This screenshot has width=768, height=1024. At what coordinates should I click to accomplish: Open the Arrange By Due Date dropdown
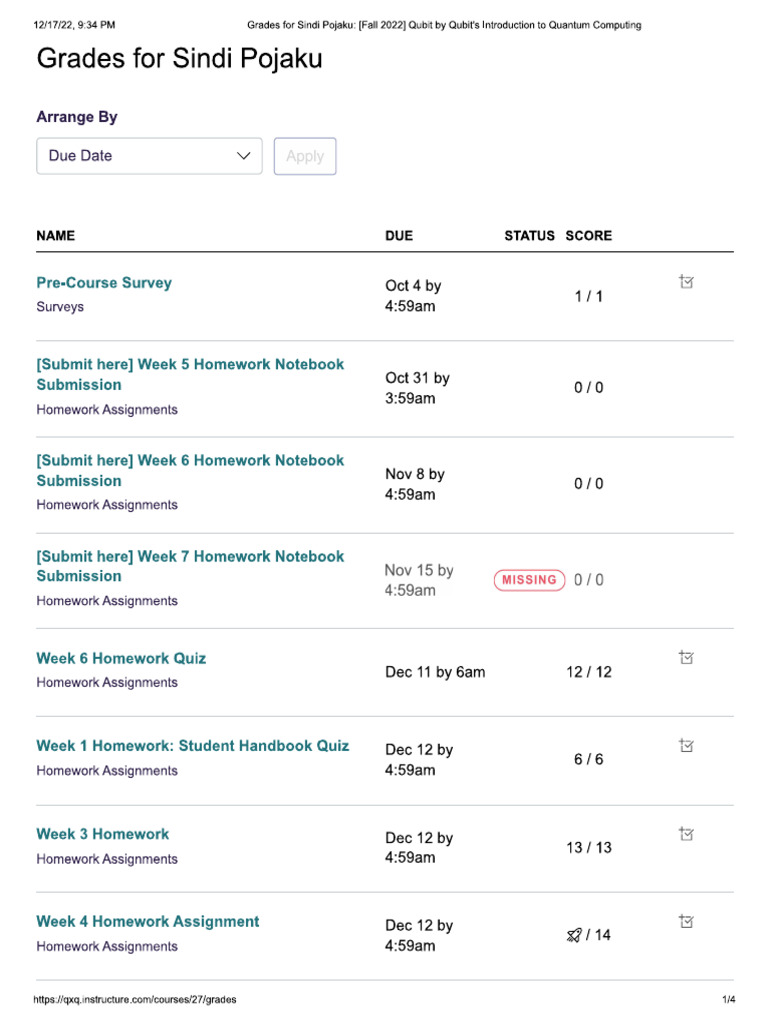pyautogui.click(x=149, y=156)
